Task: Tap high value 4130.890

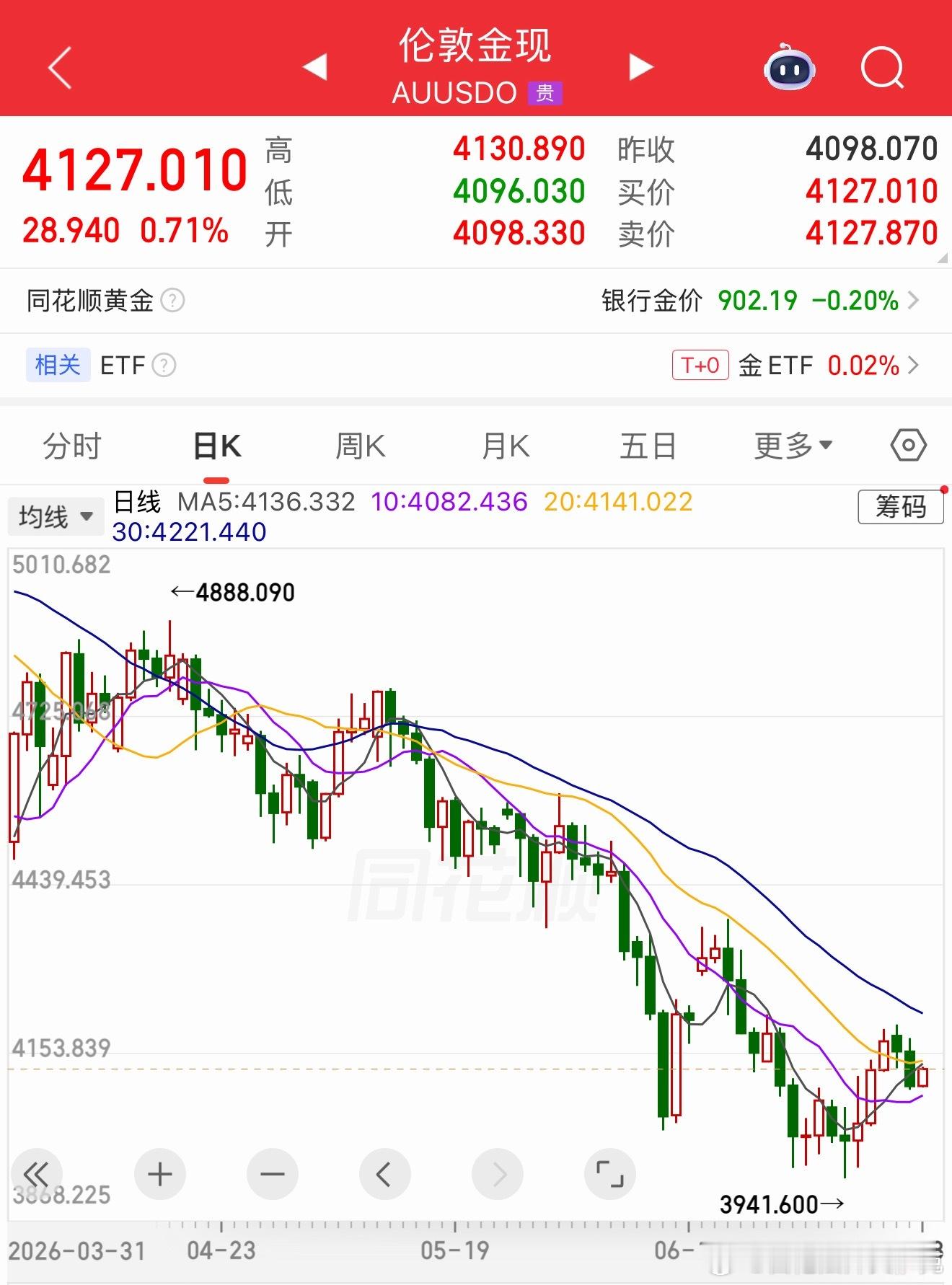Action: pos(519,149)
